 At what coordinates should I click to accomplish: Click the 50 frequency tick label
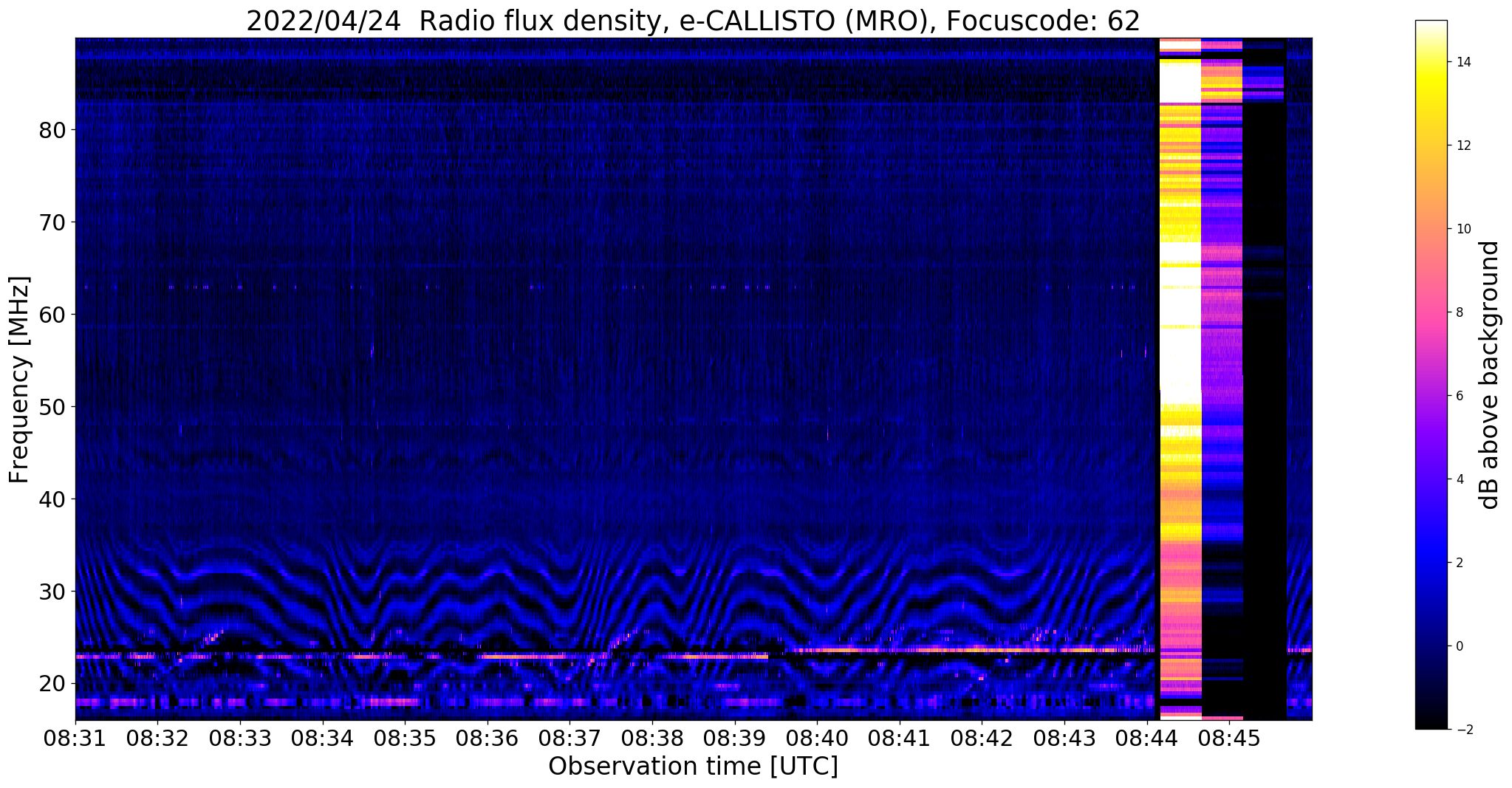coord(52,407)
